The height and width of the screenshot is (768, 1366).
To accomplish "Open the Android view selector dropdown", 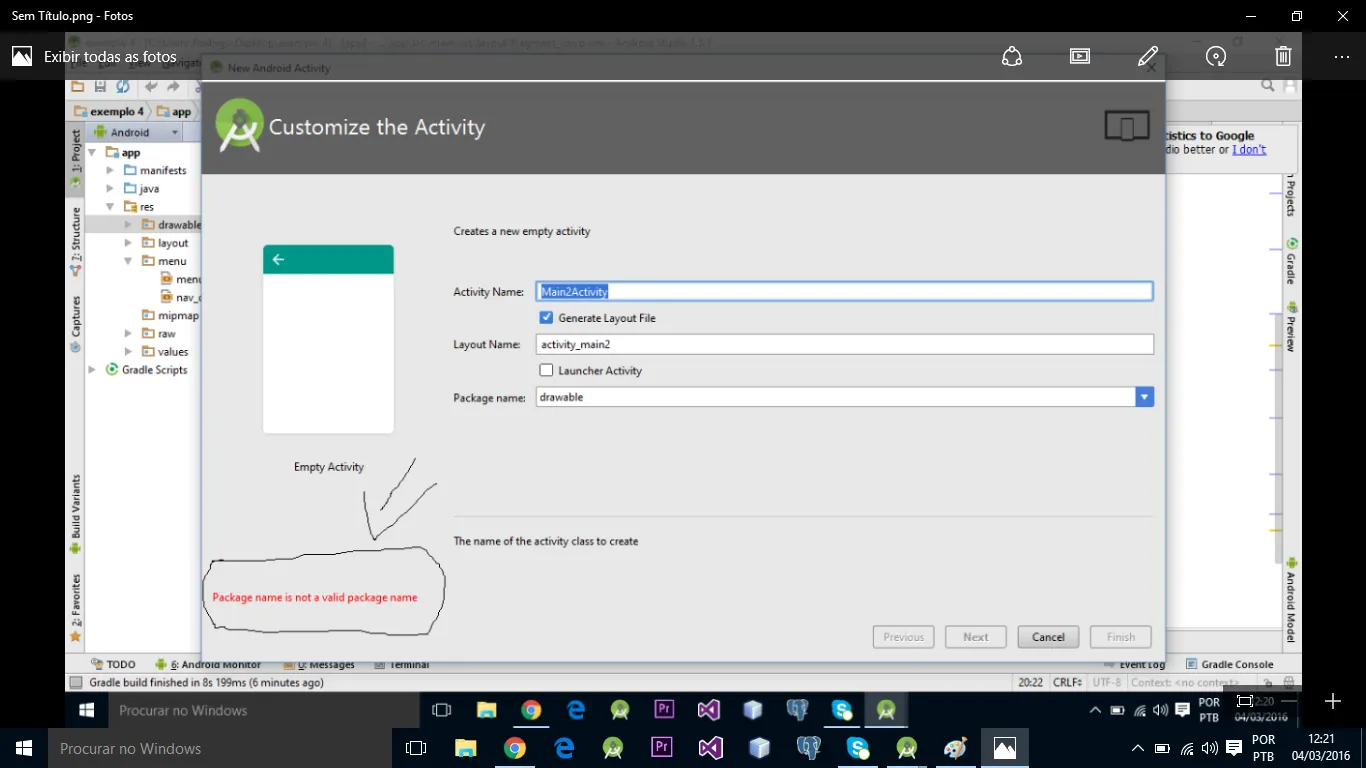I will tap(138, 132).
